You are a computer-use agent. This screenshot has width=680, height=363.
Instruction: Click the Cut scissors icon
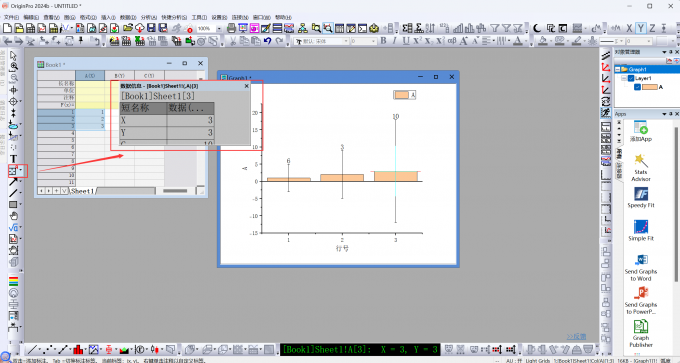point(232,41)
